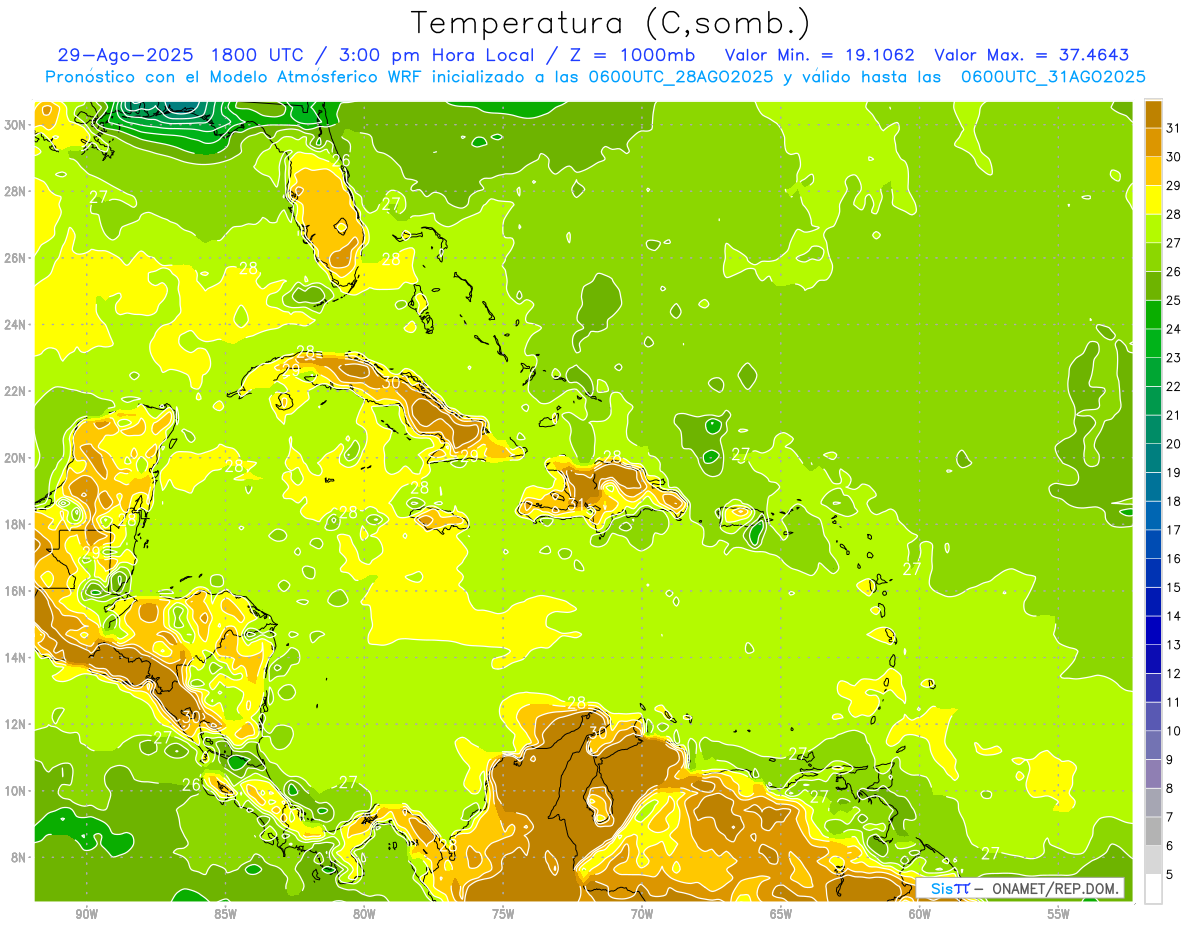Click the purple swatch between legend values 9 and 10

pos(1153,745)
